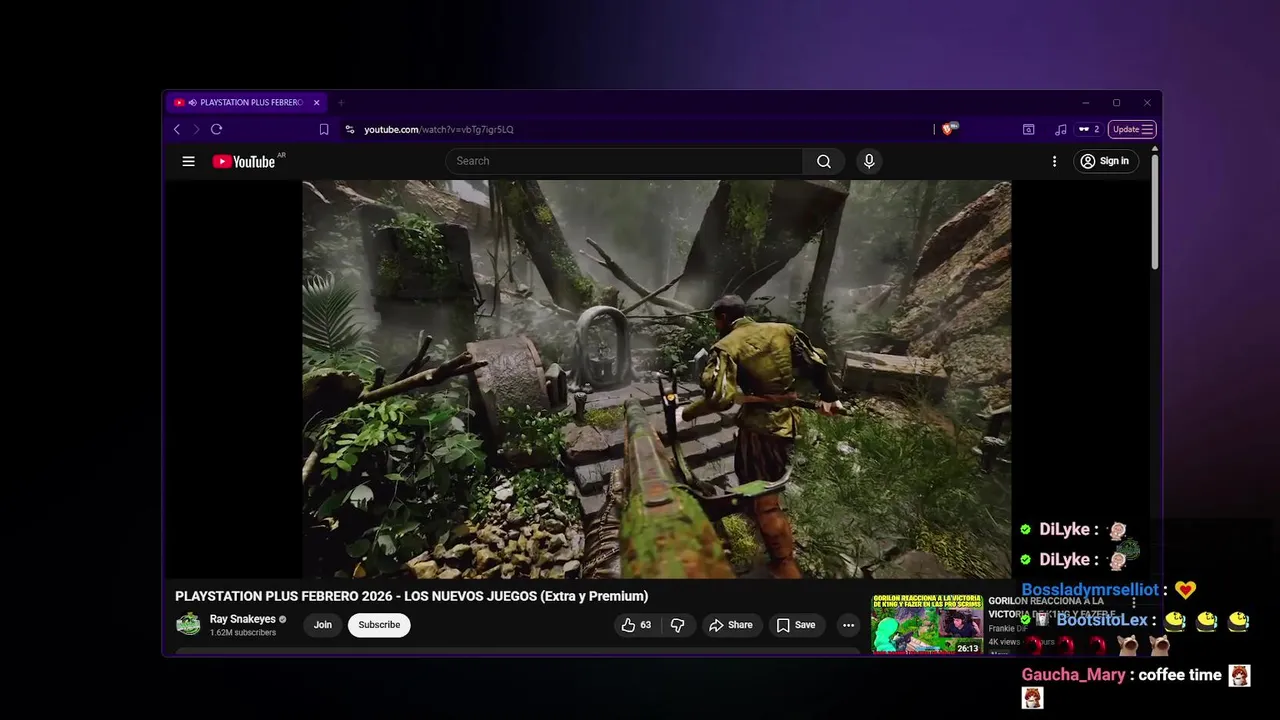The width and height of the screenshot is (1280, 720).
Task: Click the search magnifier button
Action: pyautogui.click(x=823, y=161)
